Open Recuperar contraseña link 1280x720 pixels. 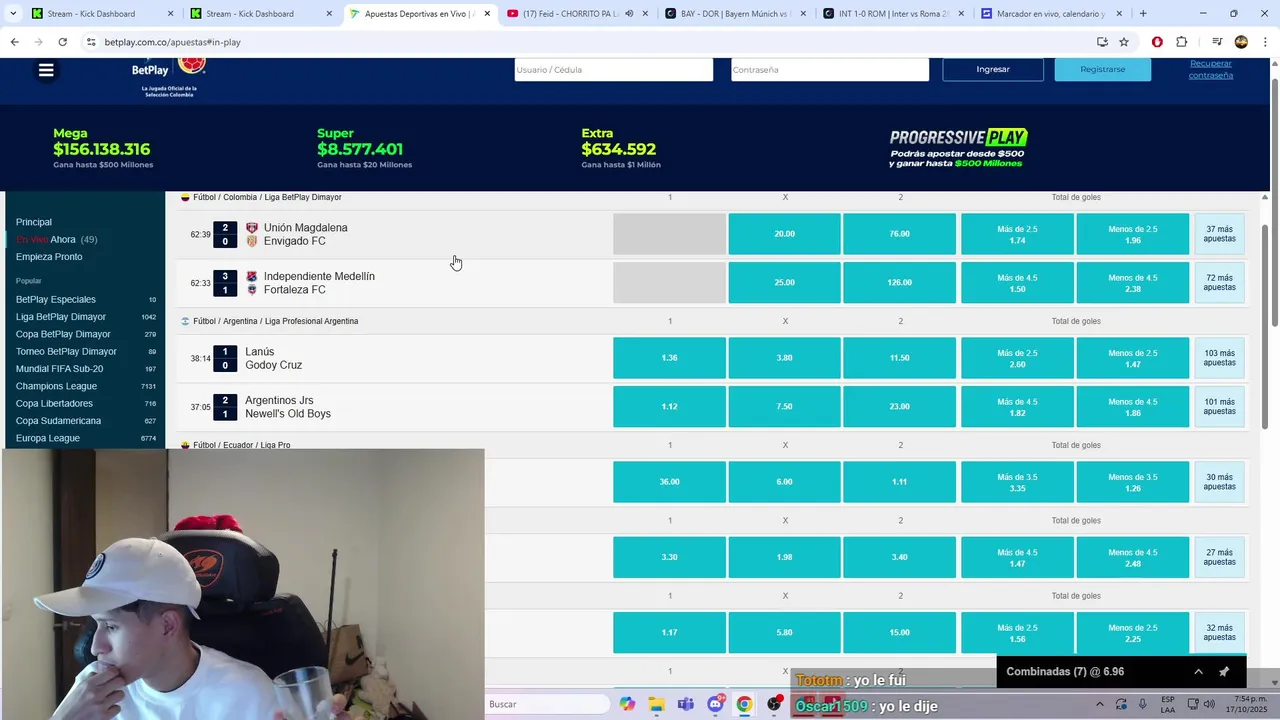(1210, 69)
